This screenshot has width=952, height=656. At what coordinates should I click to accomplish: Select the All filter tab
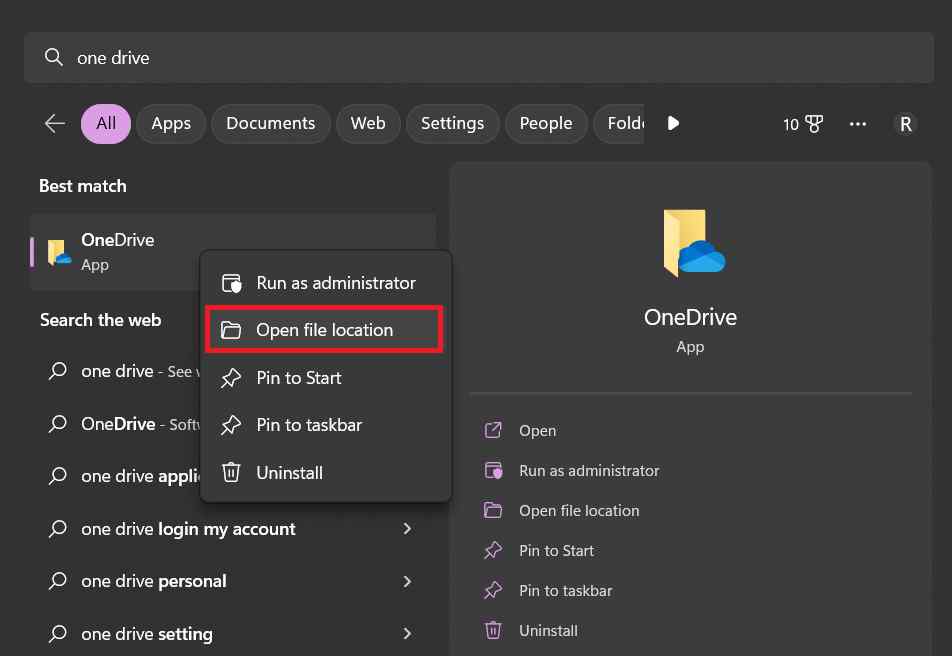[x=106, y=123]
